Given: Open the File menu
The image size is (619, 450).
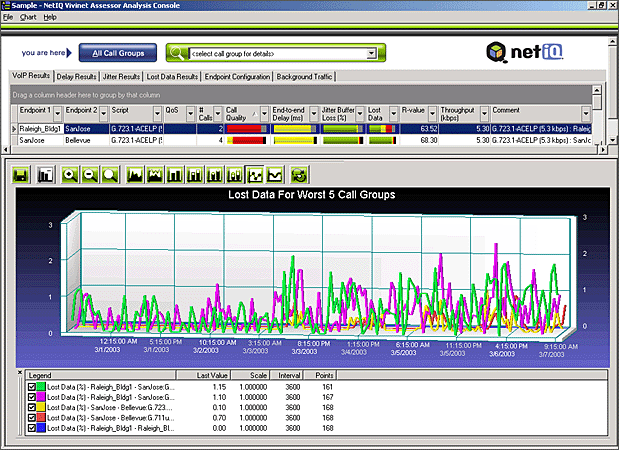Looking at the screenshot, I should [8, 17].
